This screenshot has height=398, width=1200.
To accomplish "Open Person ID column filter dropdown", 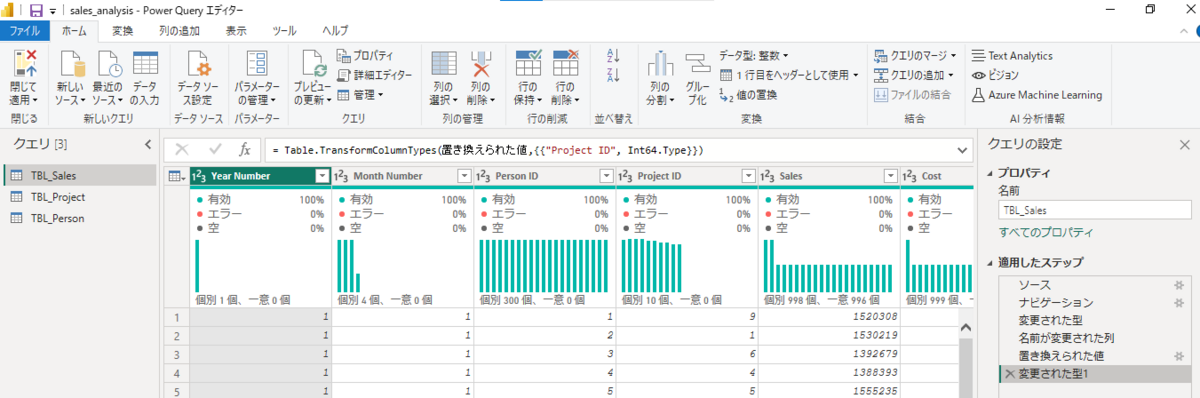I will [605, 176].
